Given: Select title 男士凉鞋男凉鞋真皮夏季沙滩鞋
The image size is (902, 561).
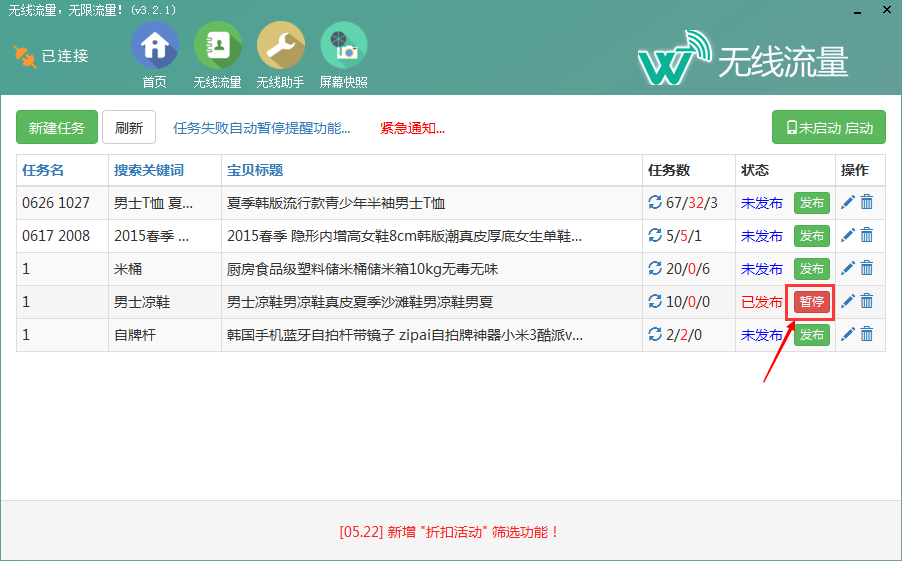Looking at the screenshot, I should click(x=360, y=302).
